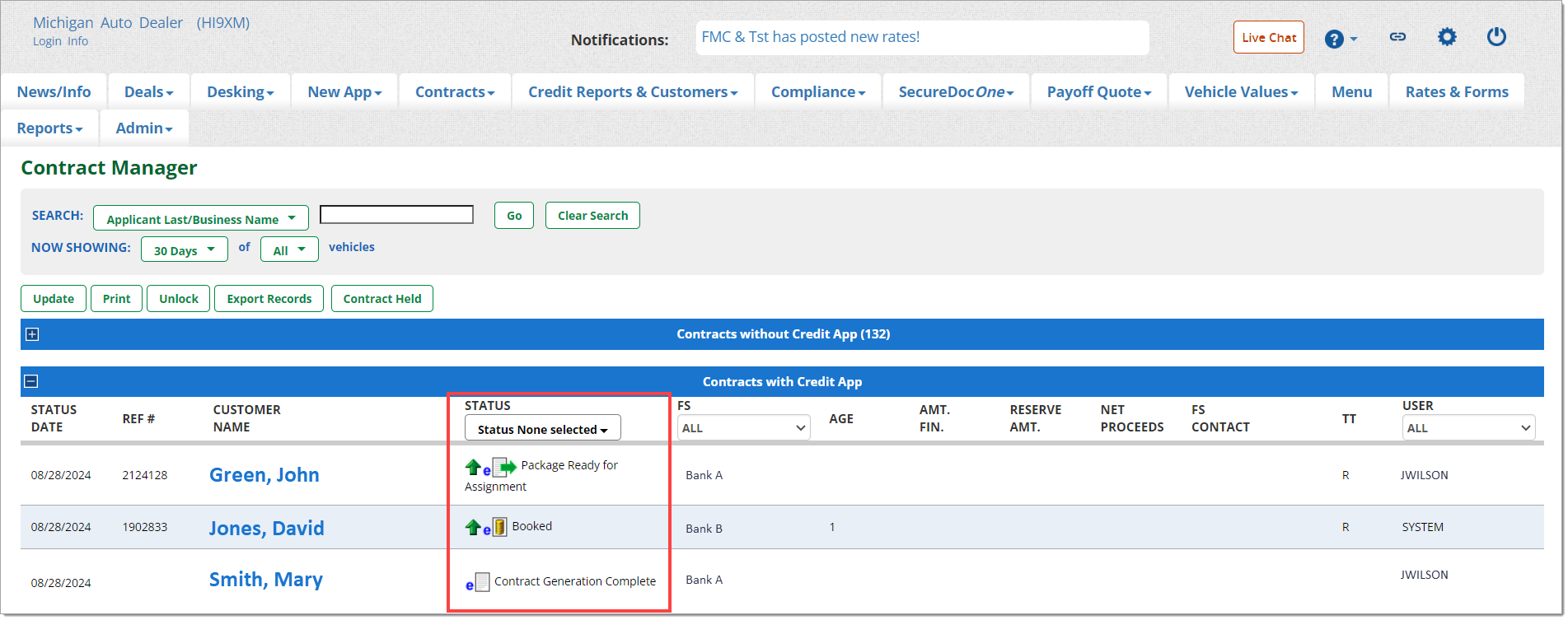Open the search field type dropdown

[x=201, y=218]
